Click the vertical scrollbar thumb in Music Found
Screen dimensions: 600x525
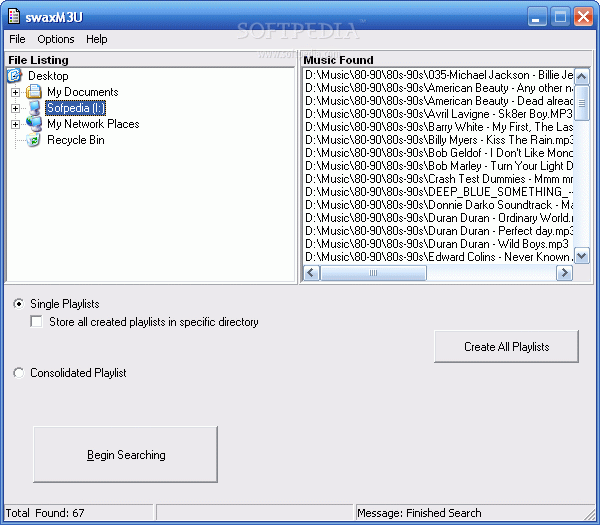582,103
